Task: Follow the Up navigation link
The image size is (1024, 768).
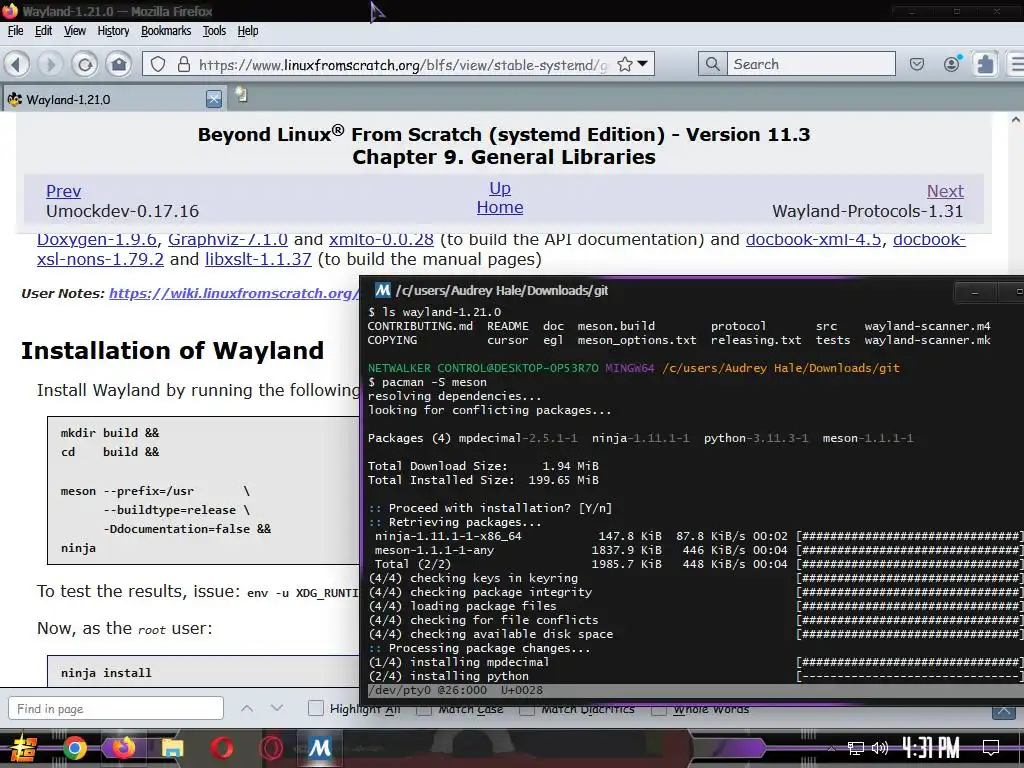Action: (x=500, y=188)
